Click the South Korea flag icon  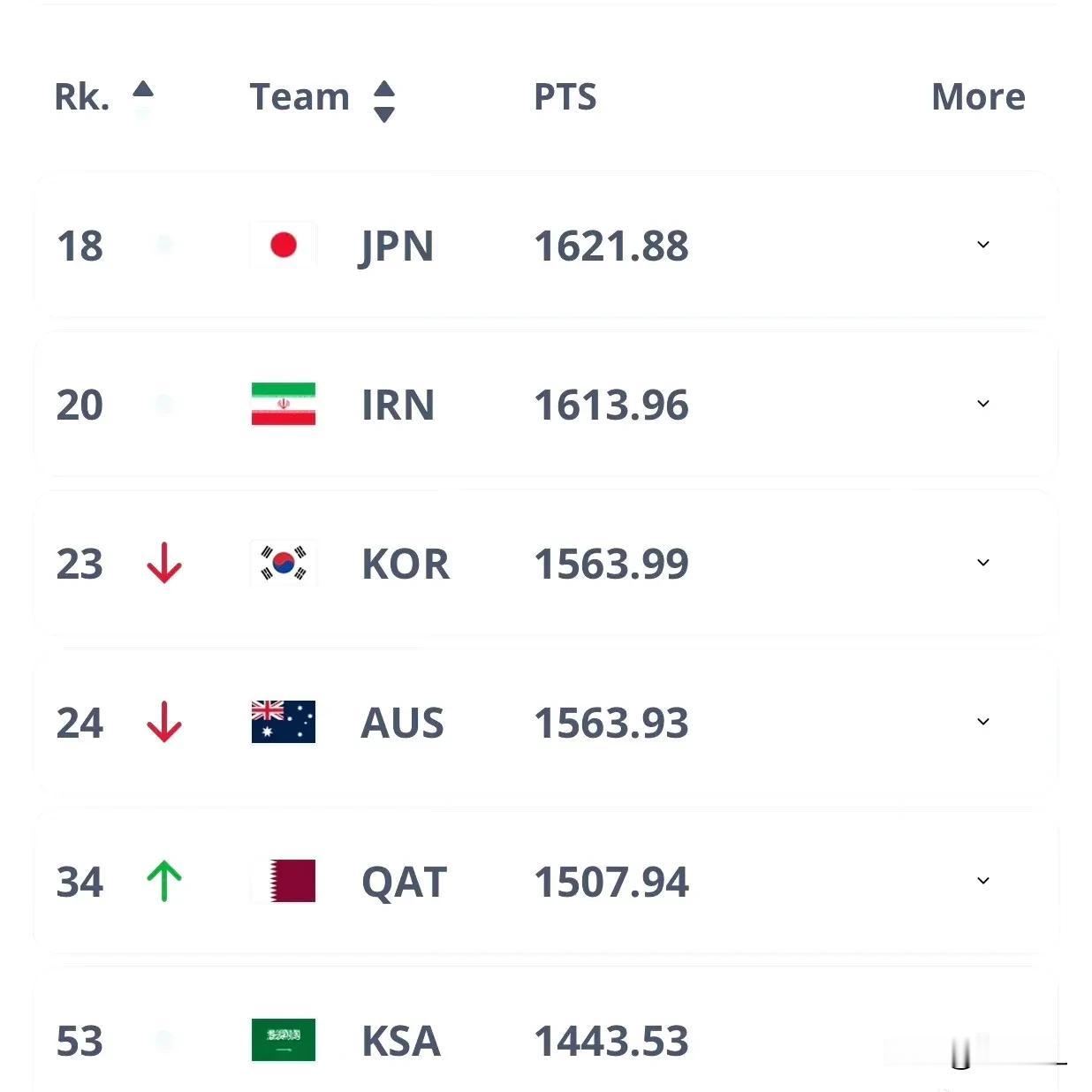pos(283,563)
